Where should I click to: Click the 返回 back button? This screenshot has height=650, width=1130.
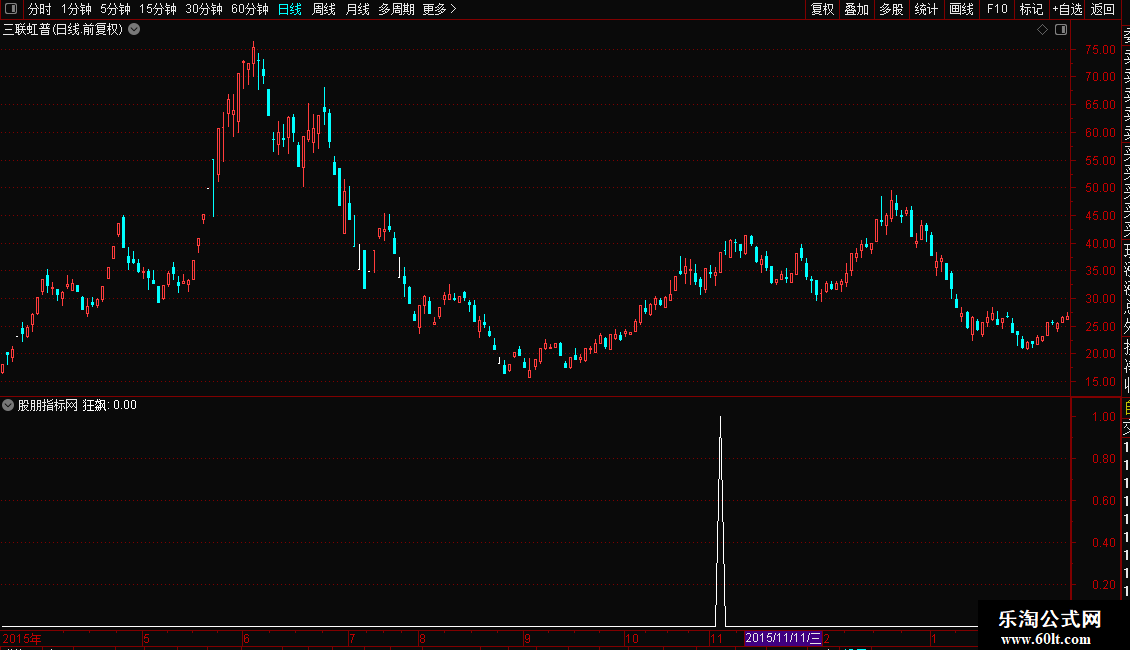(x=1103, y=9)
